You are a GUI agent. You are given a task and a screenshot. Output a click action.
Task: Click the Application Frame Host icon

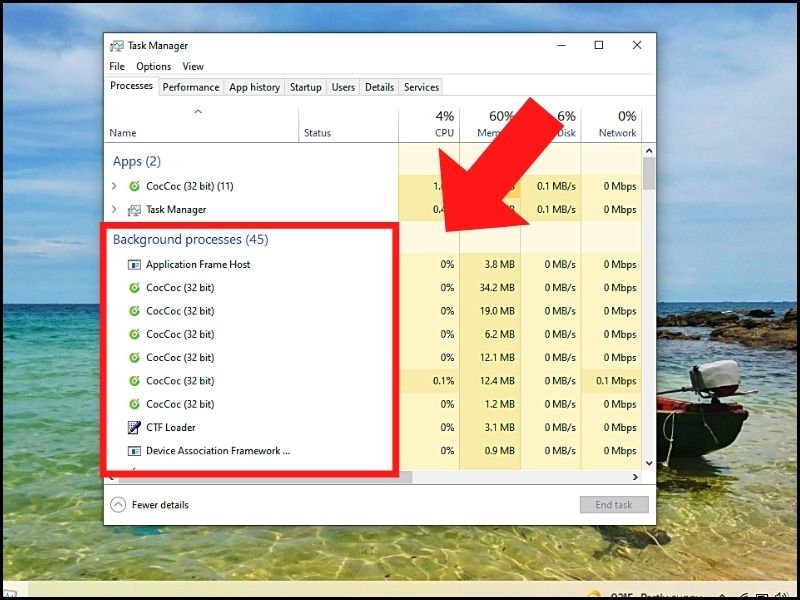pos(134,265)
